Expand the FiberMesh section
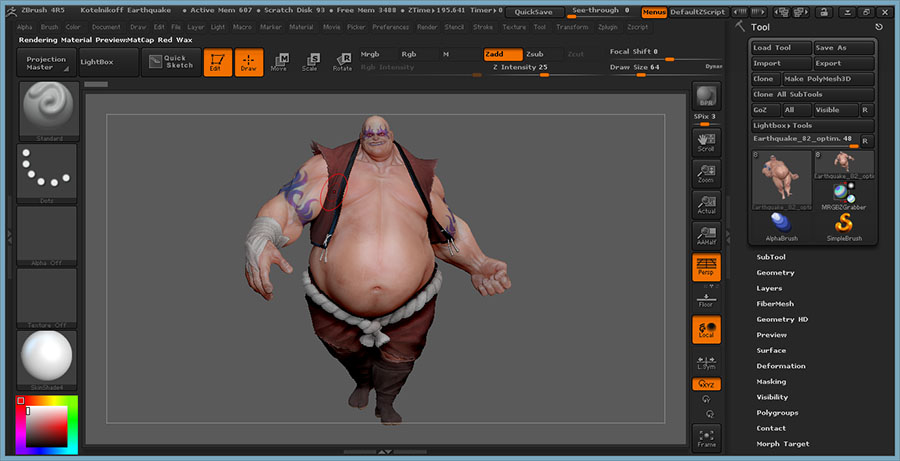This screenshot has height=461, width=900. (775, 304)
